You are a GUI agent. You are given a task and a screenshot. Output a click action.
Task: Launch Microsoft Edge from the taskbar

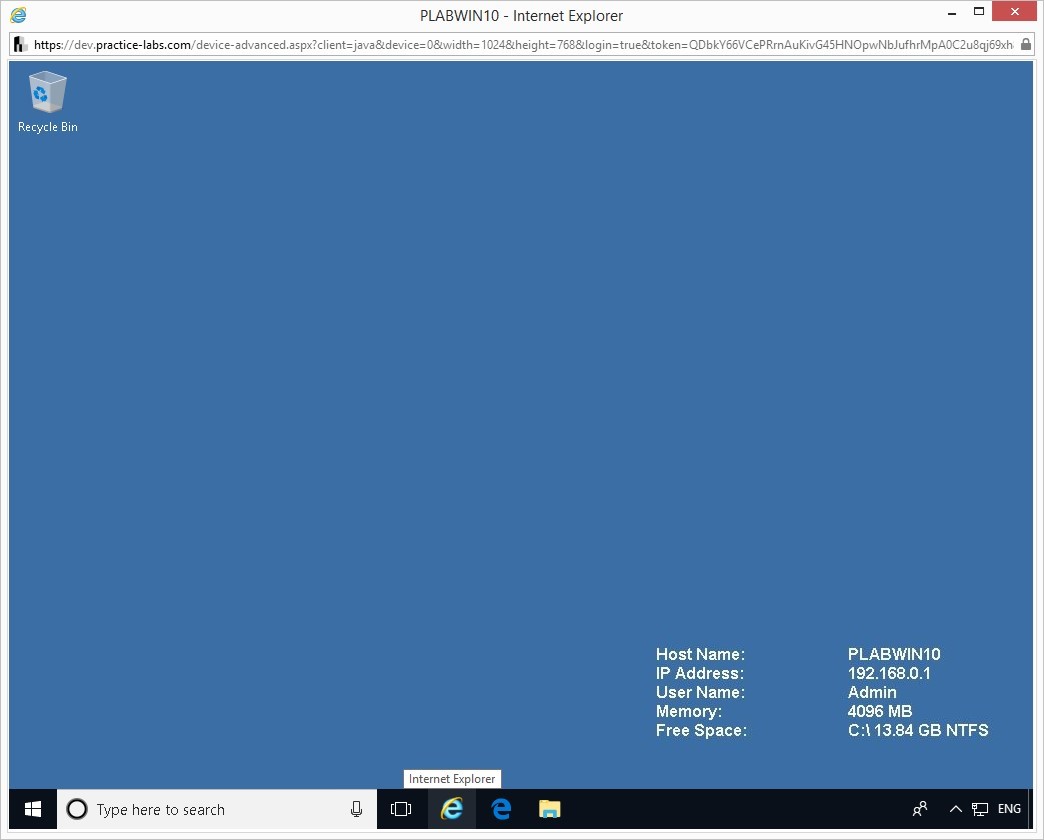501,809
